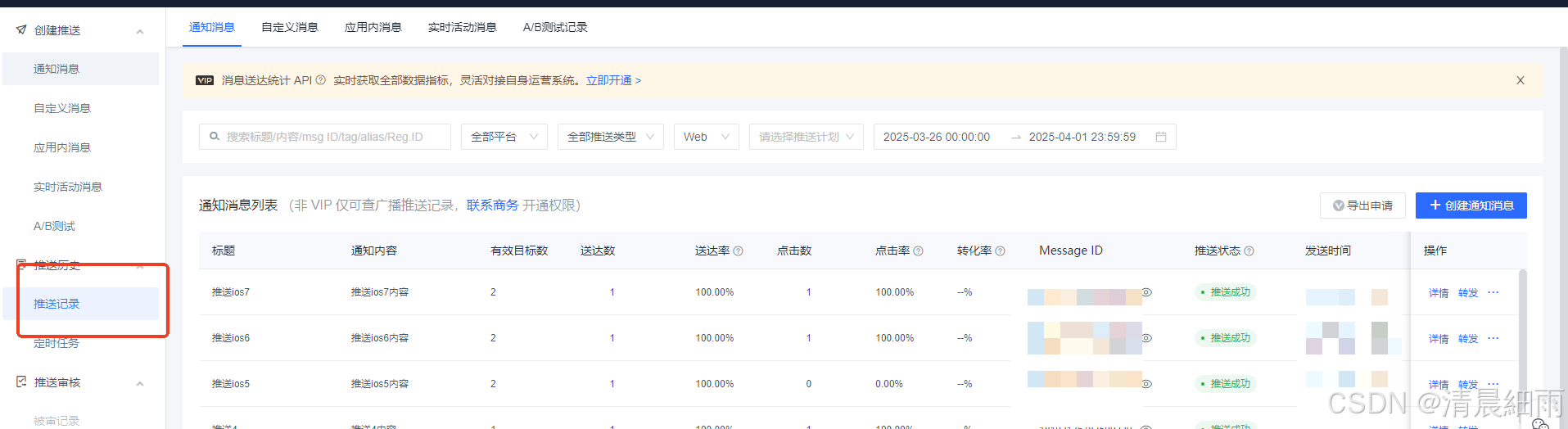Open the 请选择推送计划 dropdown
The image size is (1568, 429).
[x=807, y=137]
